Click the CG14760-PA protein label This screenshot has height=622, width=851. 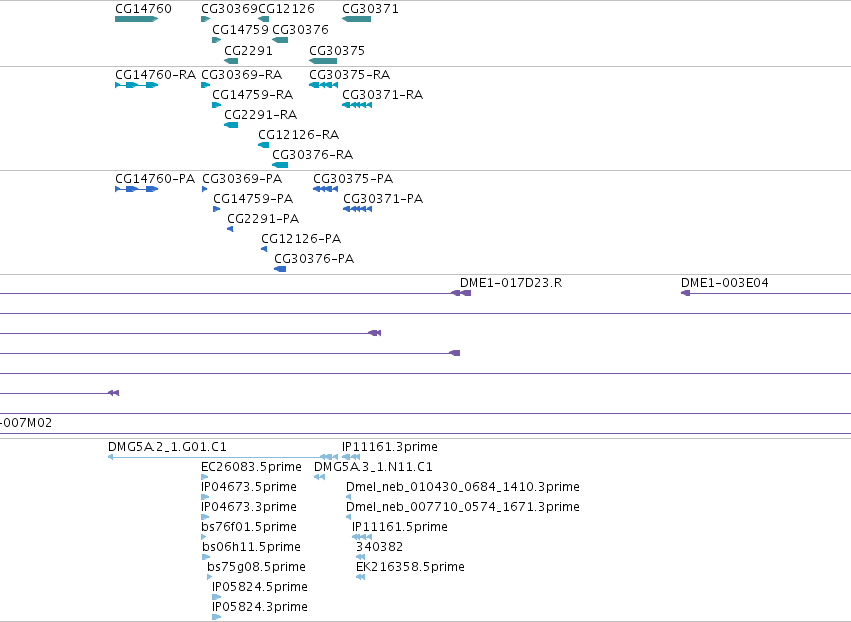point(155,179)
